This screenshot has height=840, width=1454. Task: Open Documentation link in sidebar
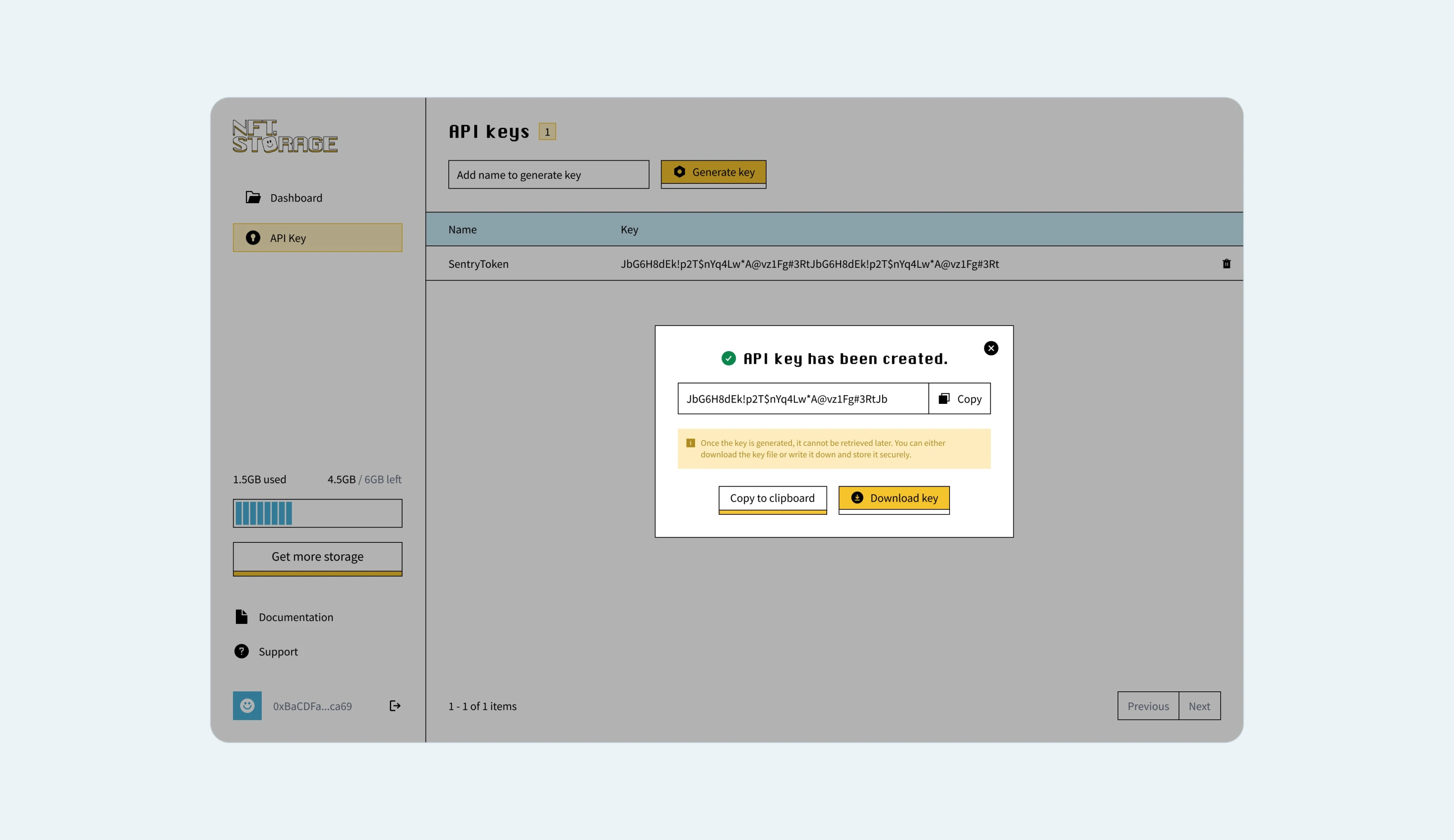point(296,617)
